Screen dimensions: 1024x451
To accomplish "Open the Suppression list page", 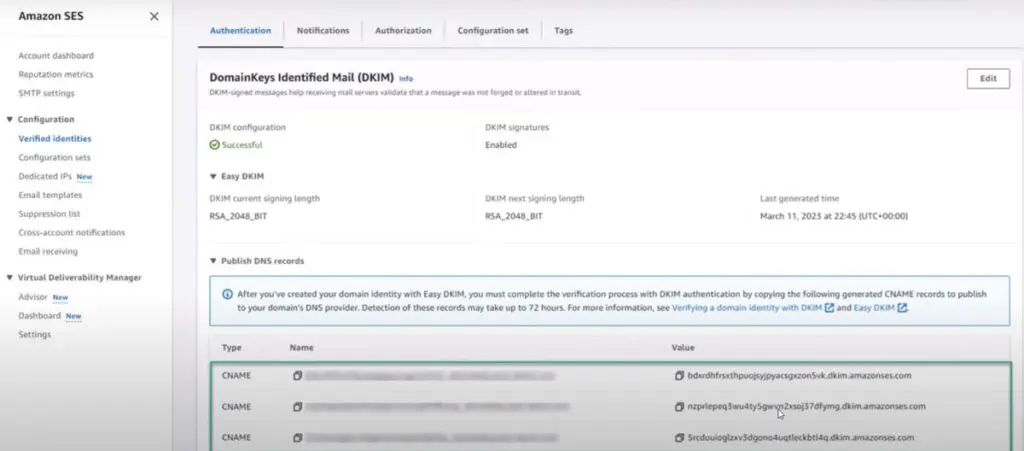I will click(49, 214).
